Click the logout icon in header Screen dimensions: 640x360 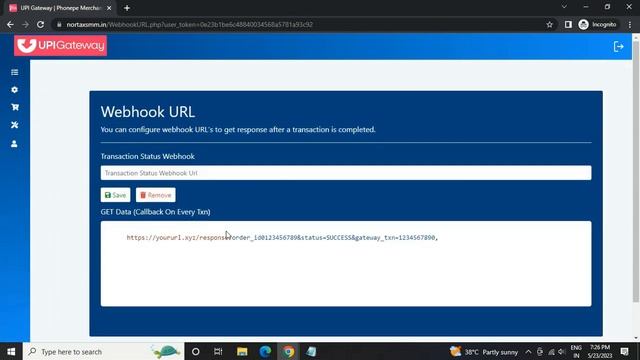(x=618, y=47)
